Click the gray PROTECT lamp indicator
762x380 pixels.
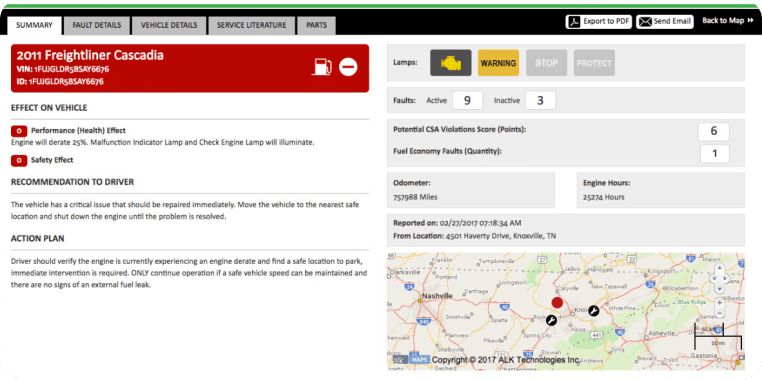point(594,63)
